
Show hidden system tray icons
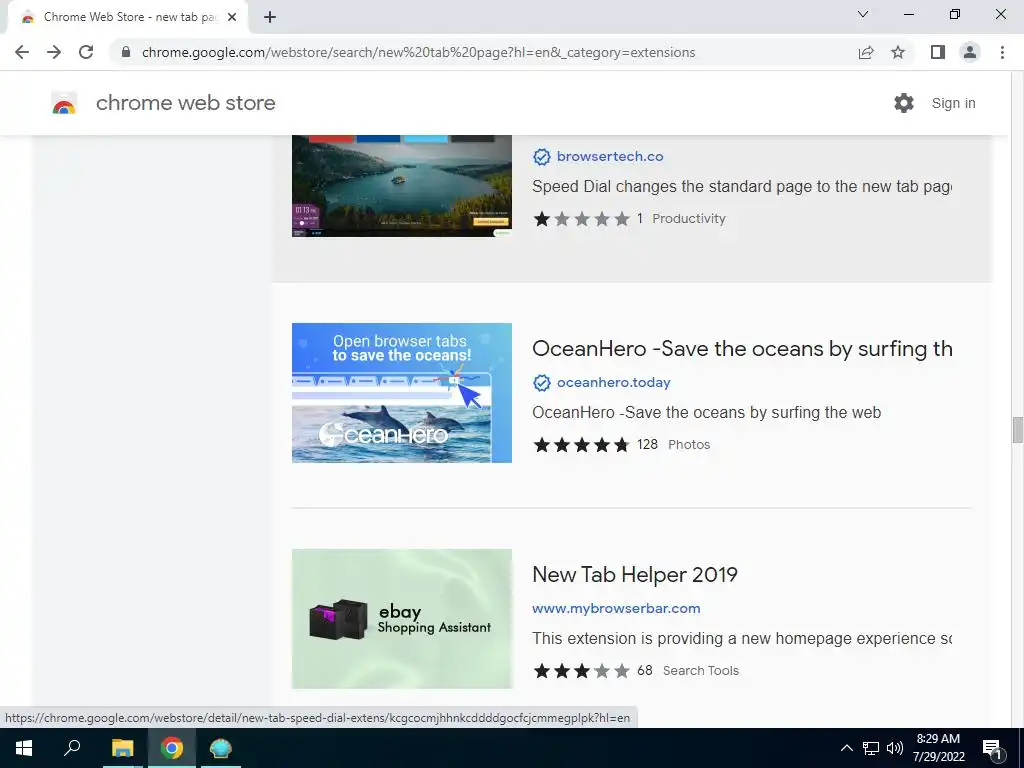pos(846,748)
